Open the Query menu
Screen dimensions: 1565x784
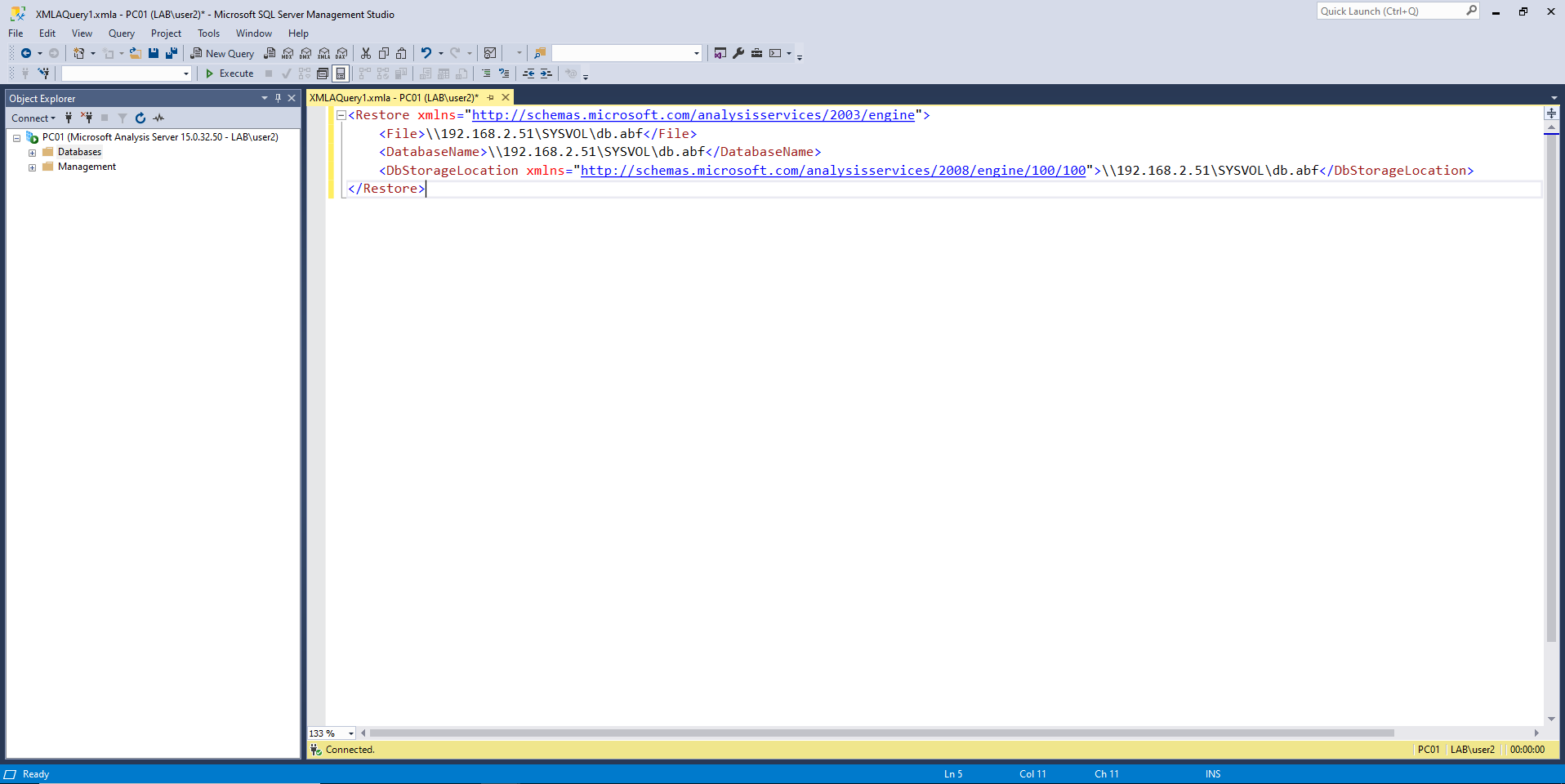tap(122, 33)
